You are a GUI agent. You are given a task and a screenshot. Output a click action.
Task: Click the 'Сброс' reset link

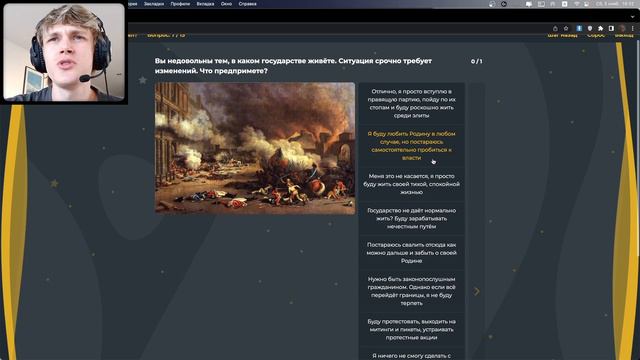click(596, 36)
